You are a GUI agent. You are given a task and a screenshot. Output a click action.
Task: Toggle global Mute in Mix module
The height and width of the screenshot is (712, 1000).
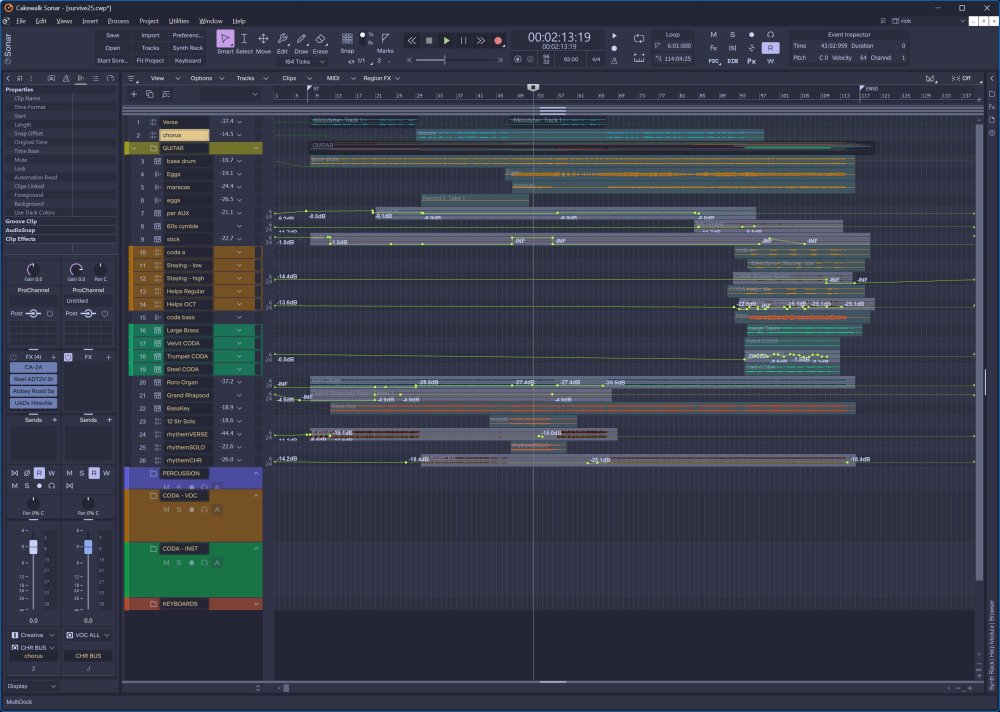[x=714, y=34]
